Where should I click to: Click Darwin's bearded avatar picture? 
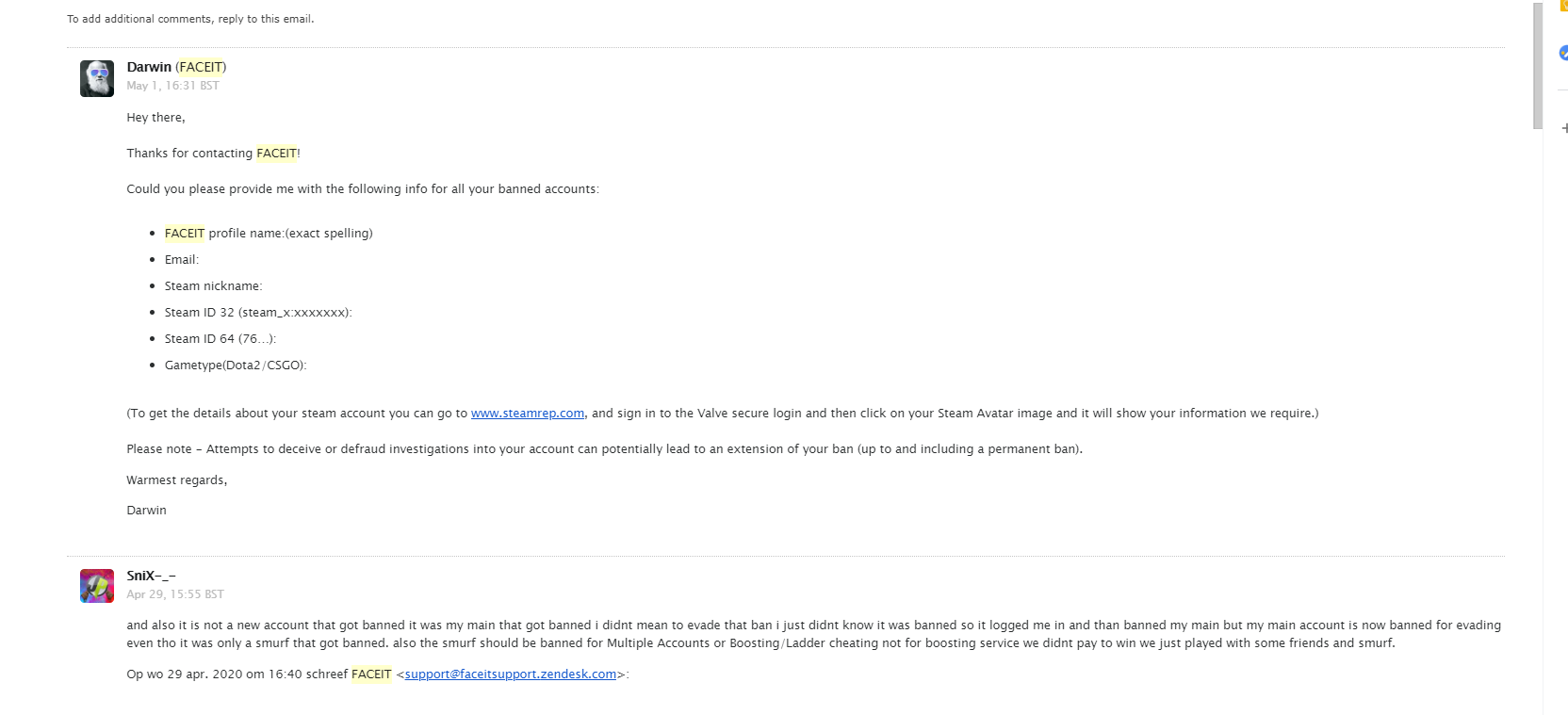tap(97, 78)
